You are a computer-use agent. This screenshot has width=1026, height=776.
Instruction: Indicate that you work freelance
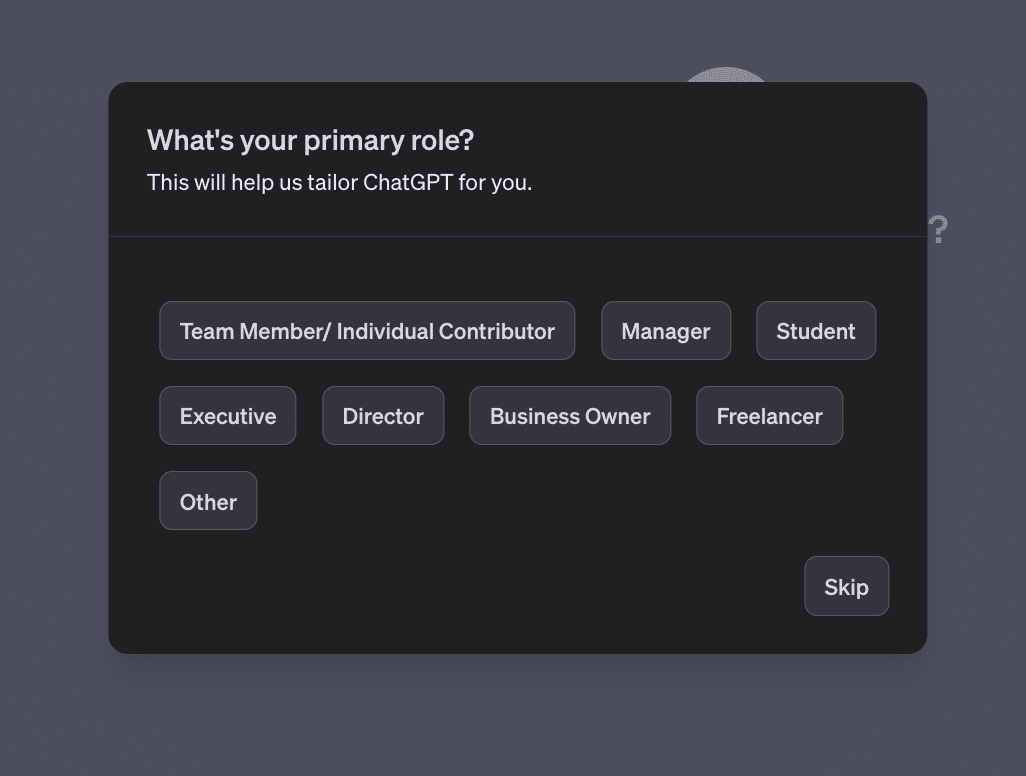point(770,416)
